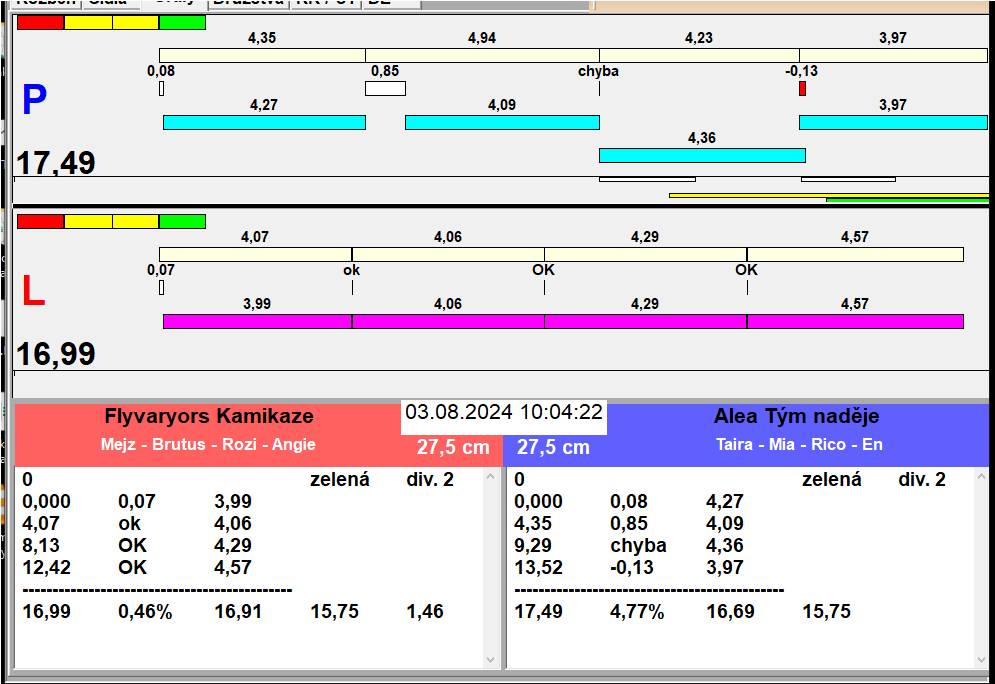995x684 pixels.
Task: Click the magenta 3,99 run bar
Action: (257, 321)
